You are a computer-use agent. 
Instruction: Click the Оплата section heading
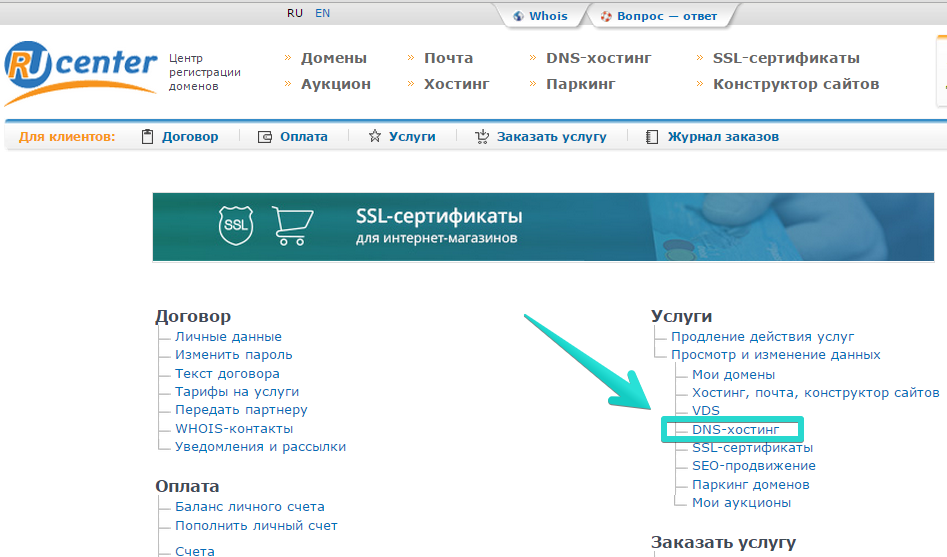point(187,486)
